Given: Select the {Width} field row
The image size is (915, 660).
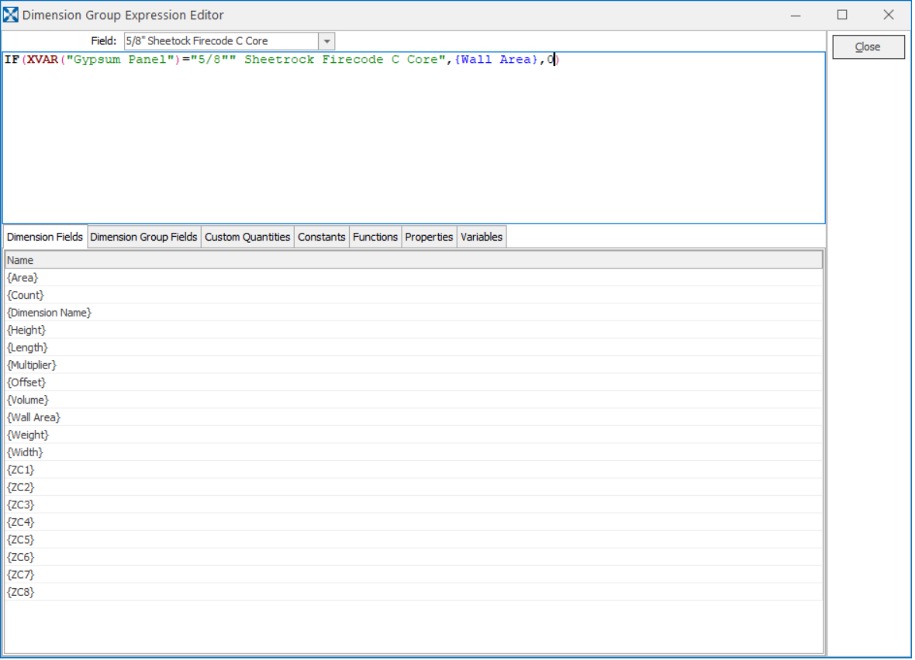Looking at the screenshot, I should pos(414,453).
